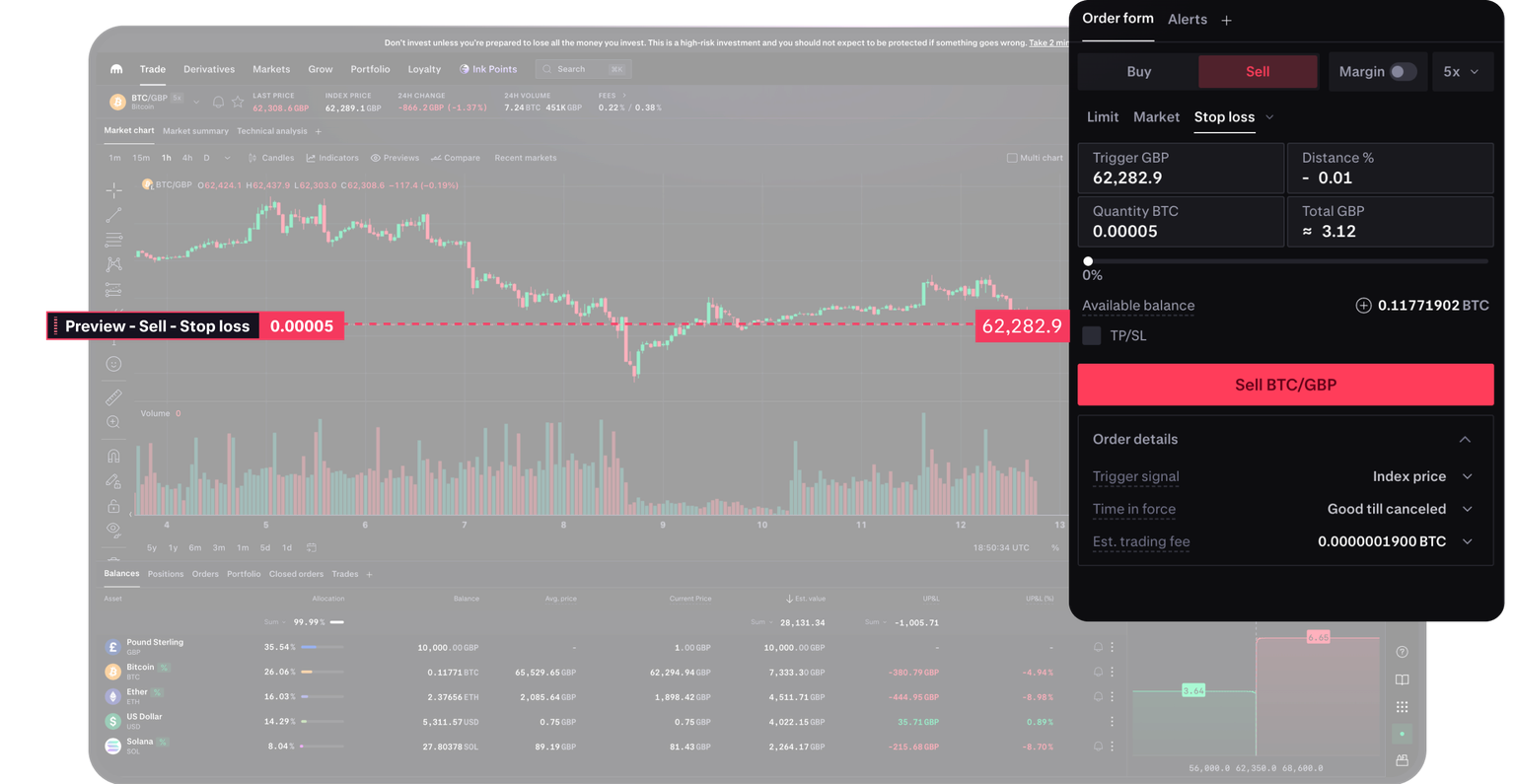The height and width of the screenshot is (784, 1515).
Task: Click the Kraken logo home icon
Action: [116, 69]
